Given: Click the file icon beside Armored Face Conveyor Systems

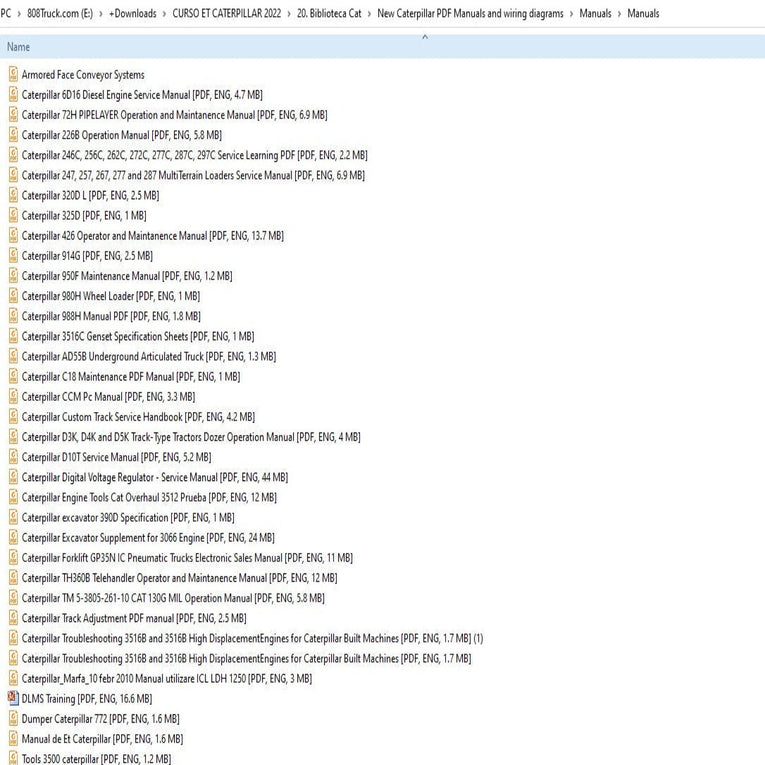Looking at the screenshot, I should click(x=13, y=75).
